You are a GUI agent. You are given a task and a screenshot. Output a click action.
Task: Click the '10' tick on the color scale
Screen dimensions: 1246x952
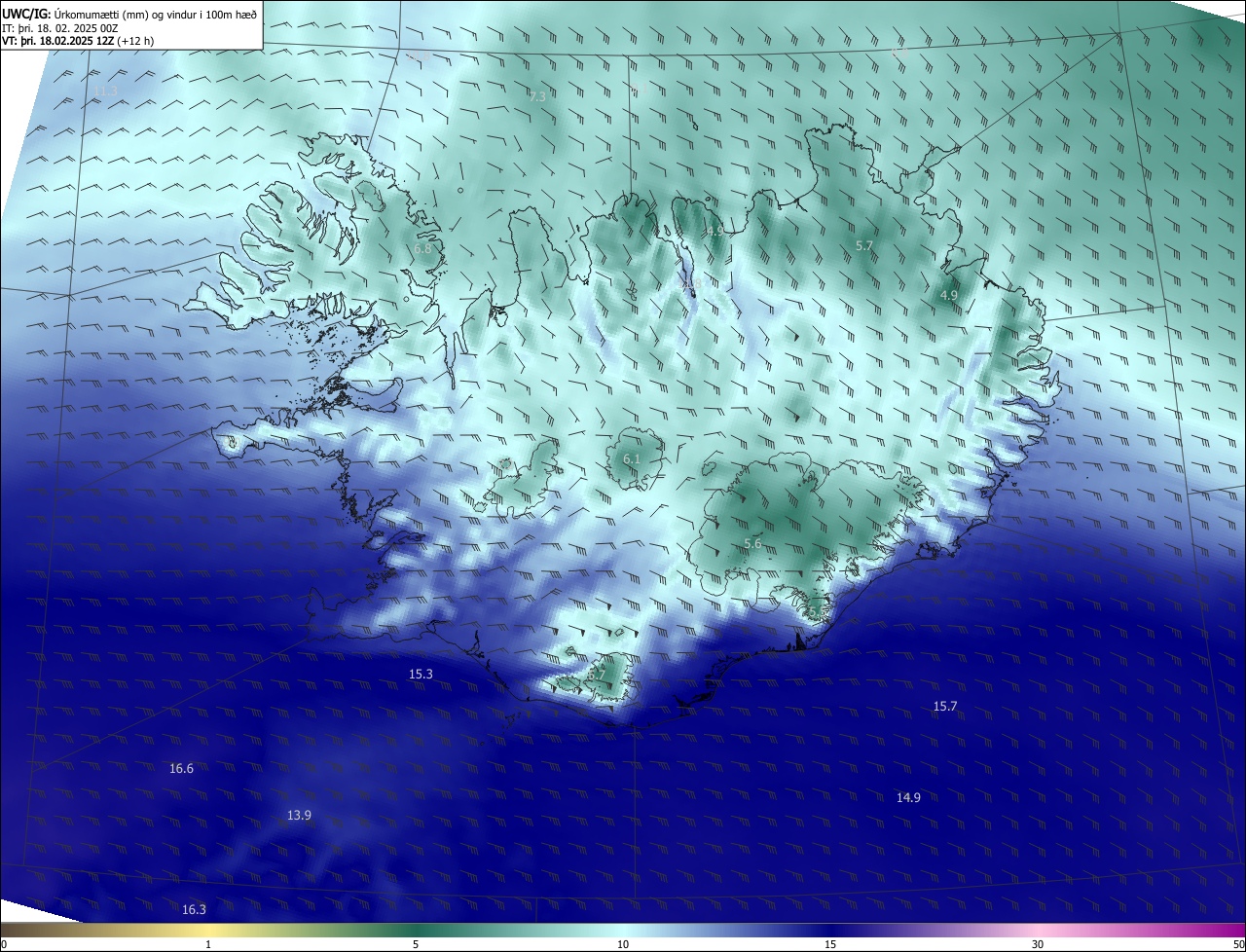[x=623, y=944]
